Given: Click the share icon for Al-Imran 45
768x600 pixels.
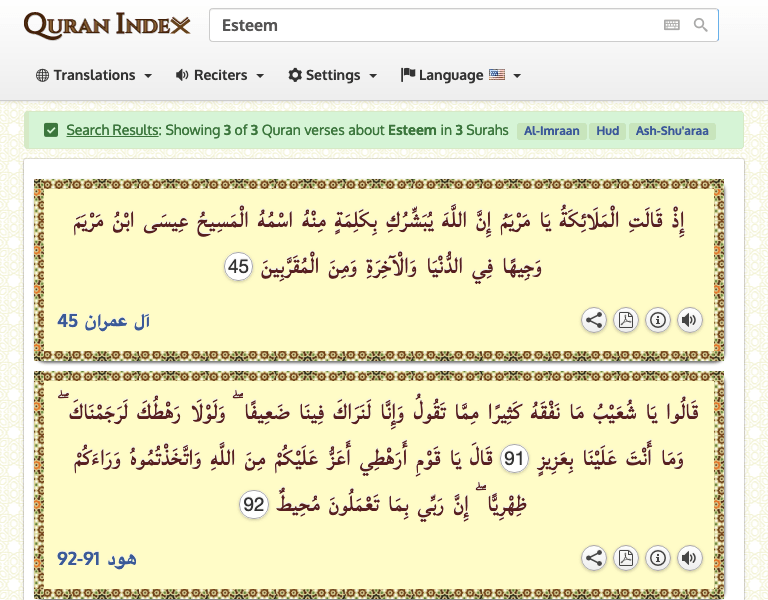Looking at the screenshot, I should pos(594,320).
